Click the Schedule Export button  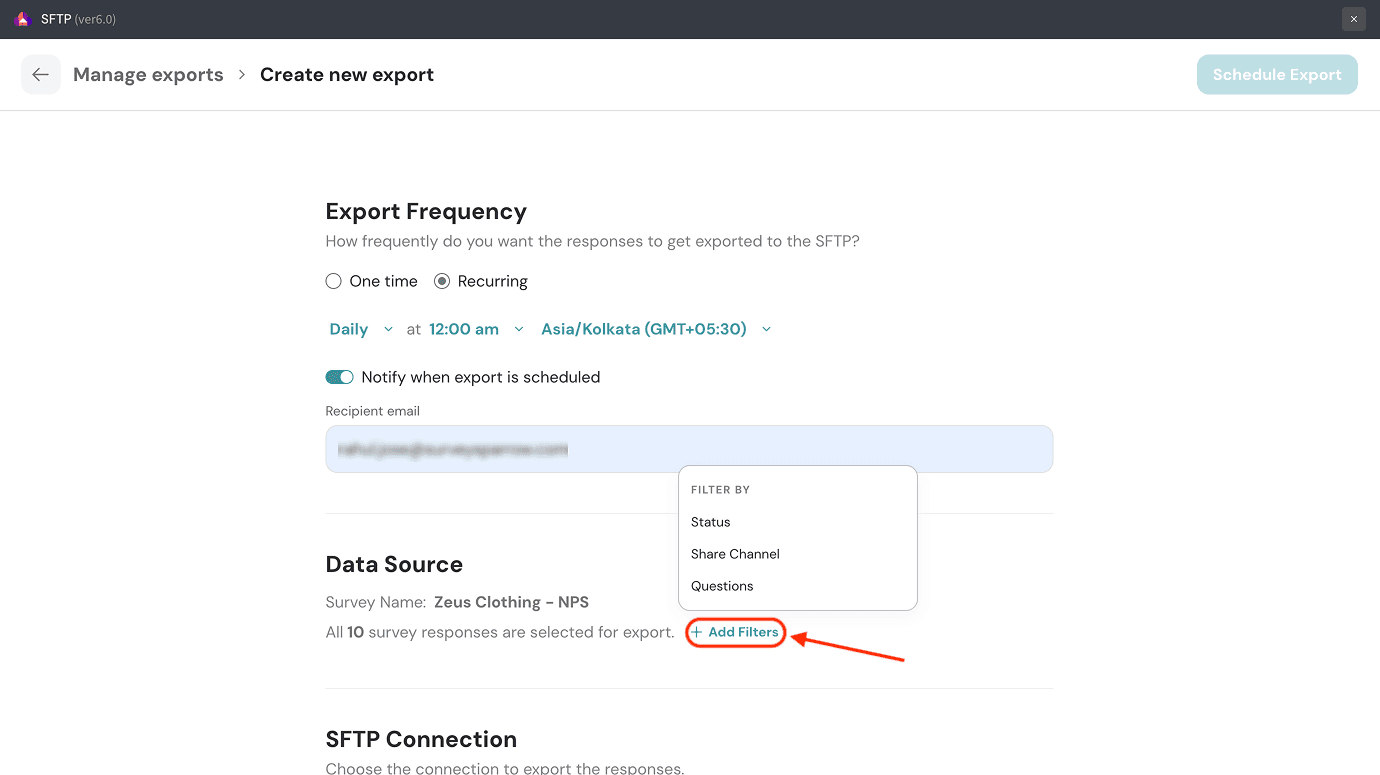point(1277,75)
